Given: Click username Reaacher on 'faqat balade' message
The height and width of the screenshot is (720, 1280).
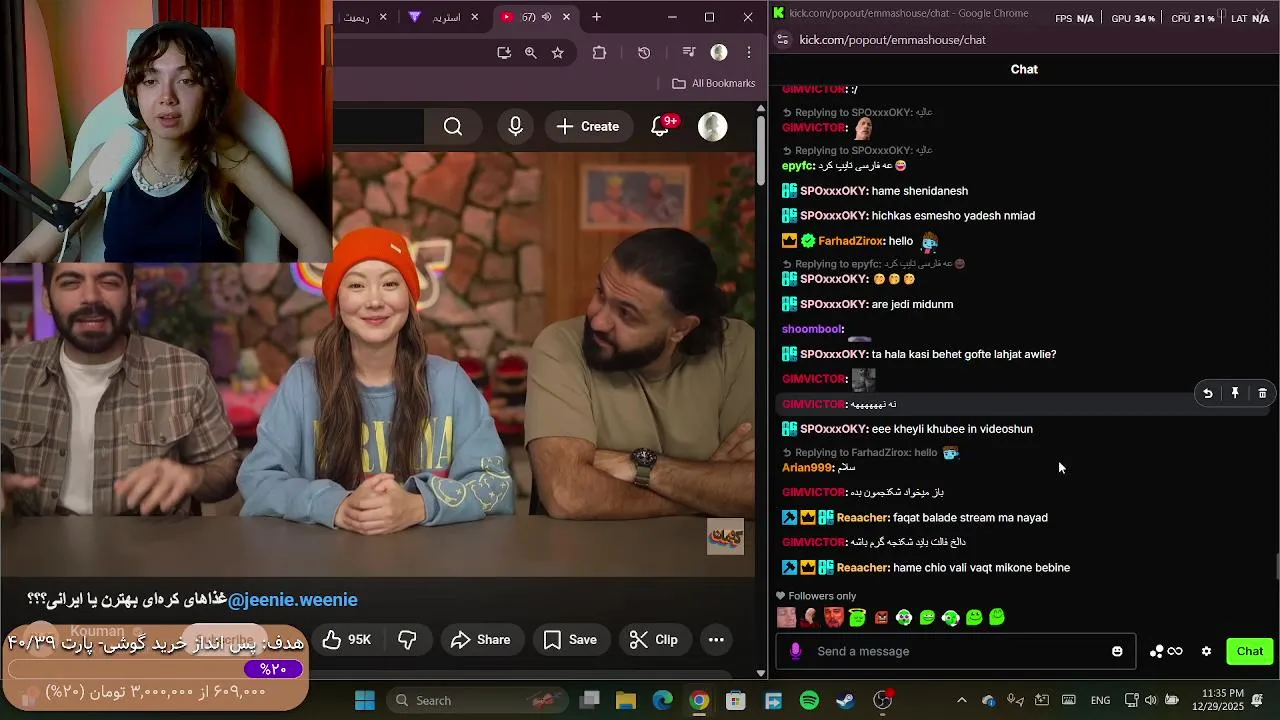Looking at the screenshot, I should (862, 518).
